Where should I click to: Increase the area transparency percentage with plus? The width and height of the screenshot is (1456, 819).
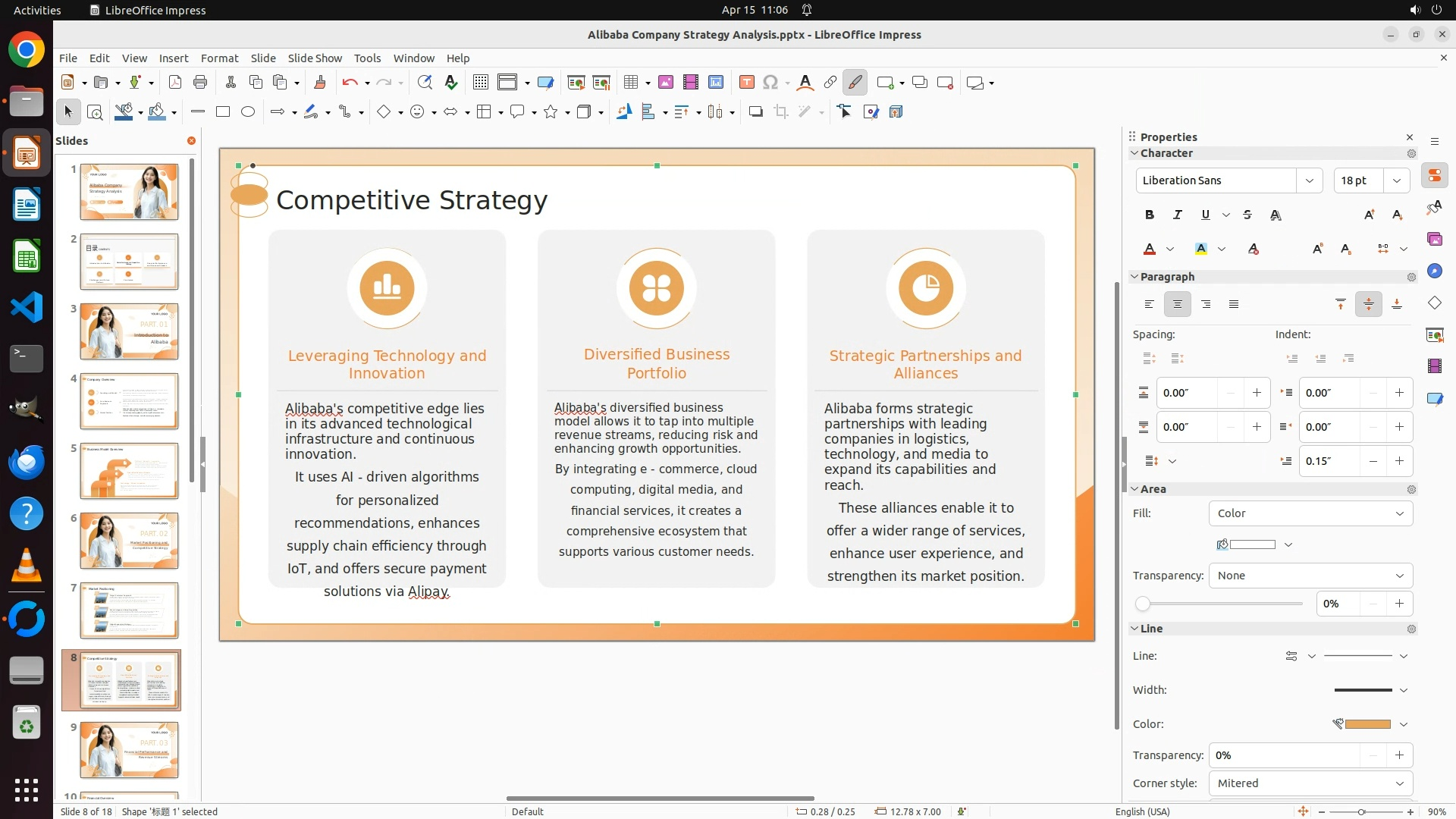[x=1399, y=604]
